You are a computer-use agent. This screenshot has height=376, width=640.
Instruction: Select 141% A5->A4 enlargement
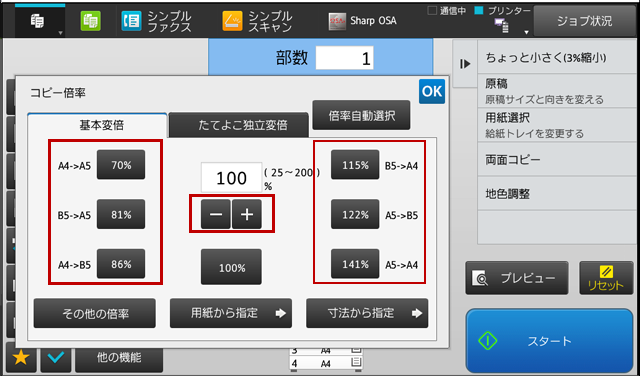click(x=355, y=264)
